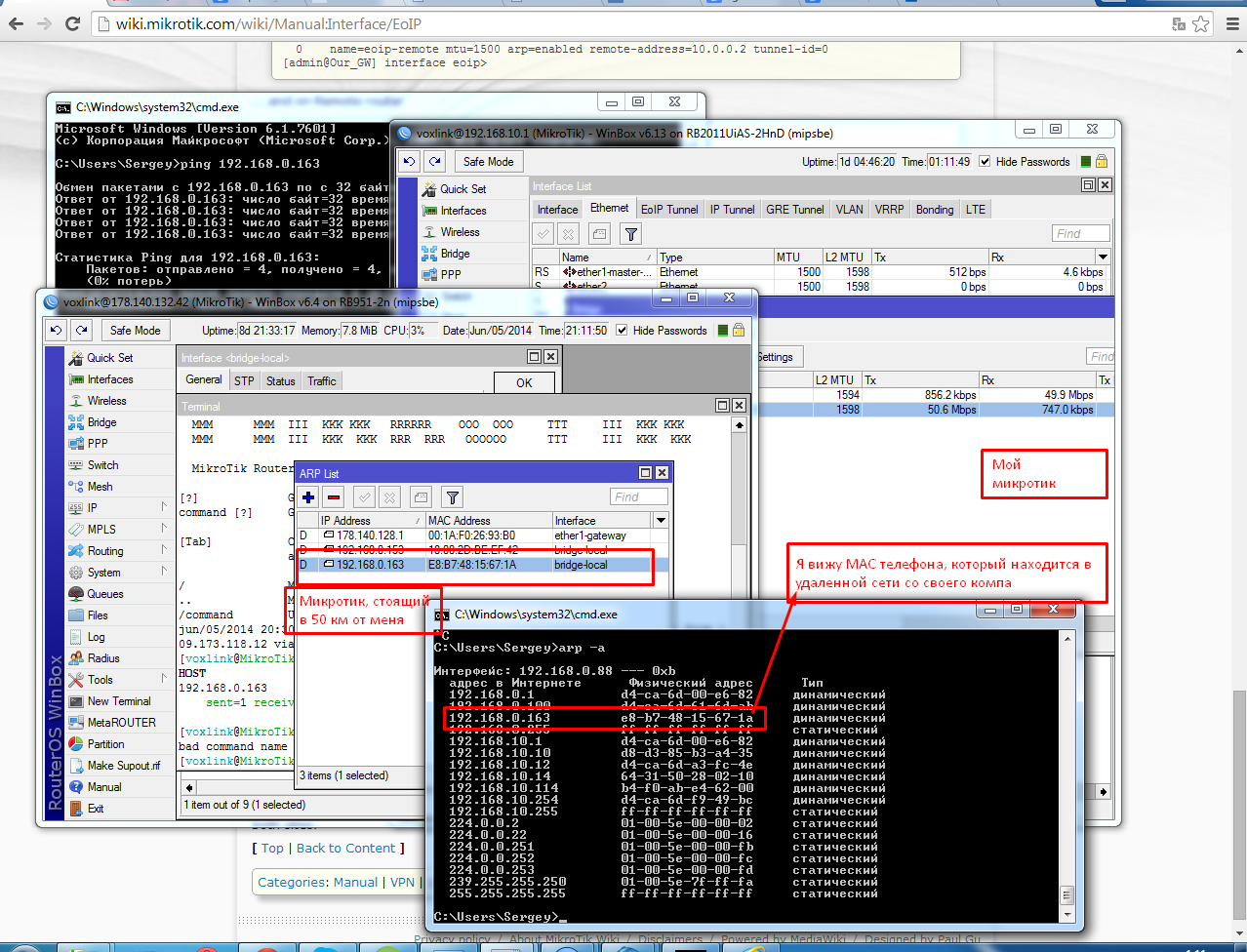
Task: Switch to the Traffic tab
Action: click(322, 381)
